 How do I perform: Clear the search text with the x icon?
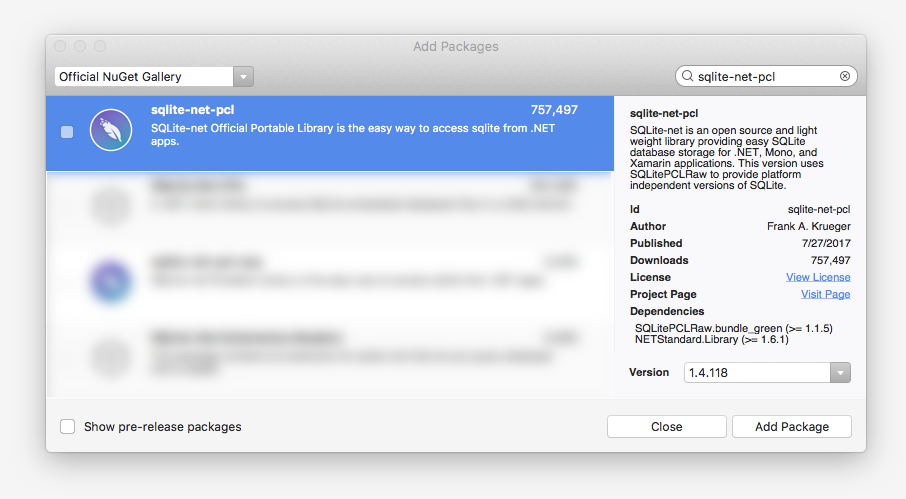[x=845, y=76]
